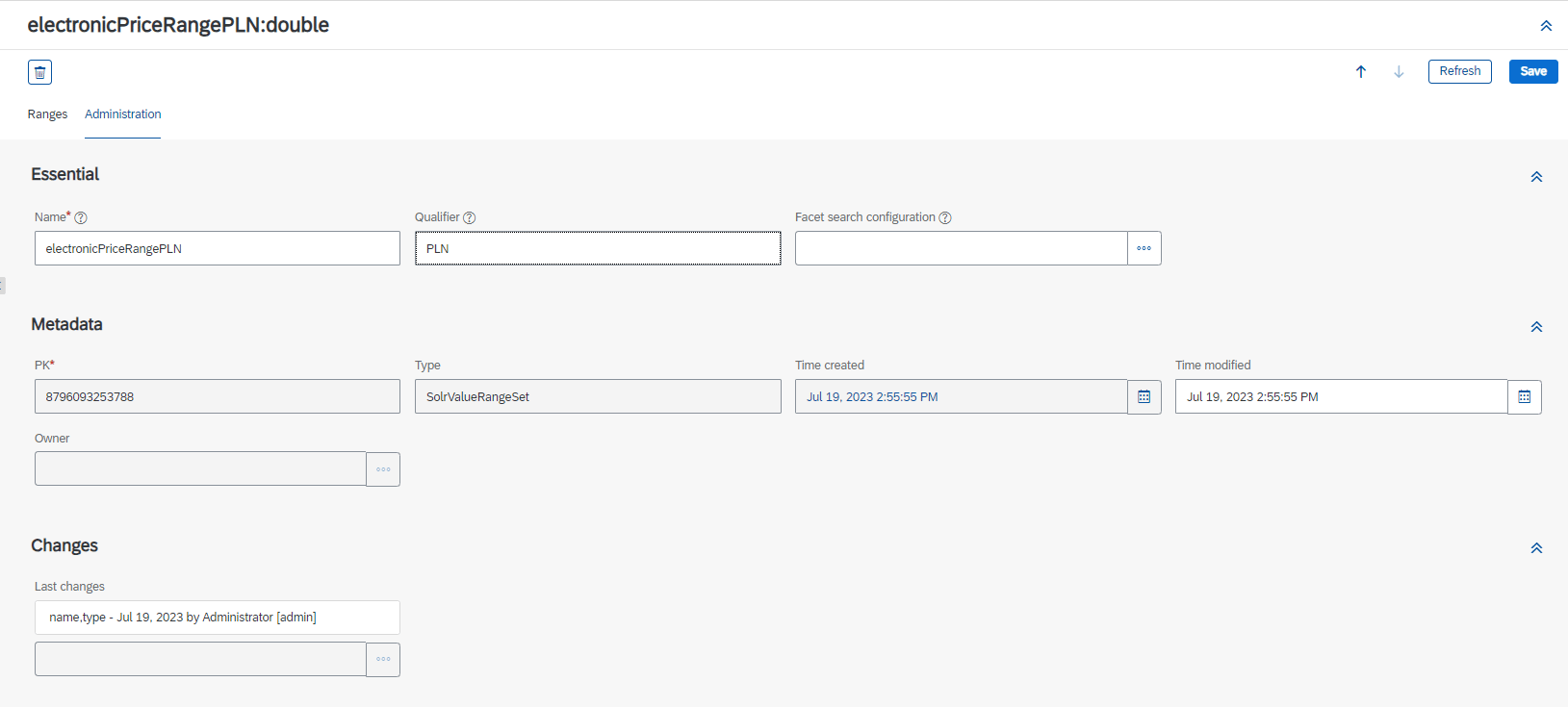Click the Save button

pyautogui.click(x=1533, y=71)
